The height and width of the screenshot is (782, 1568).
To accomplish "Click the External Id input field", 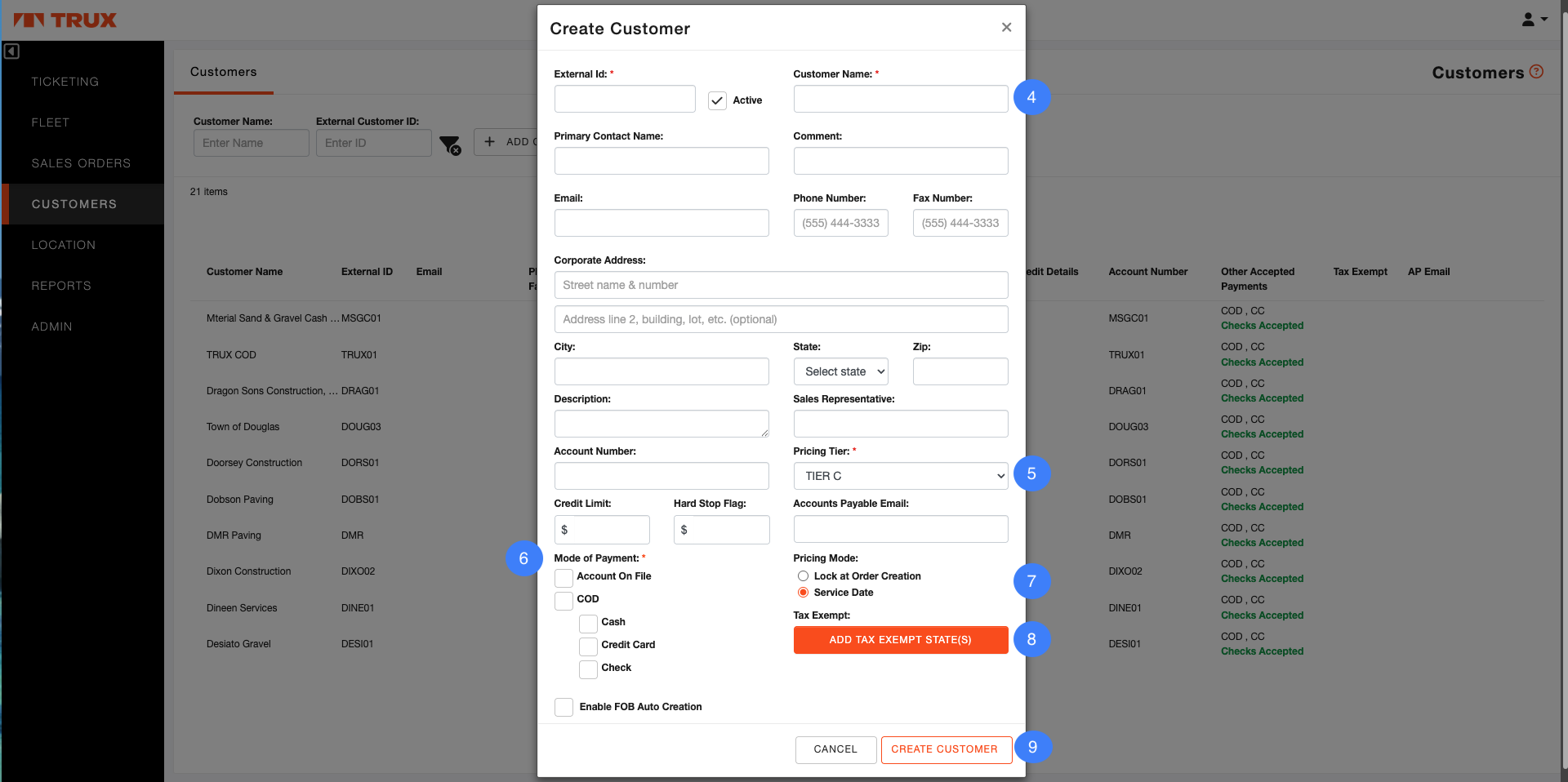I will click(x=624, y=99).
